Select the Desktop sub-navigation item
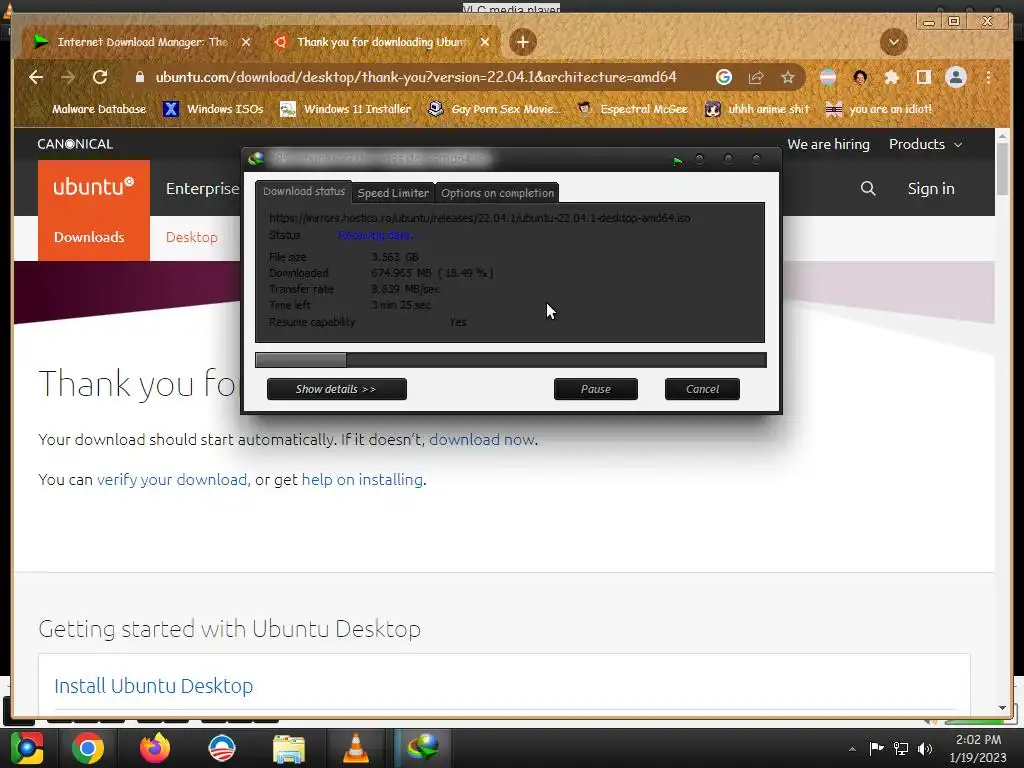1024x768 pixels. click(191, 237)
